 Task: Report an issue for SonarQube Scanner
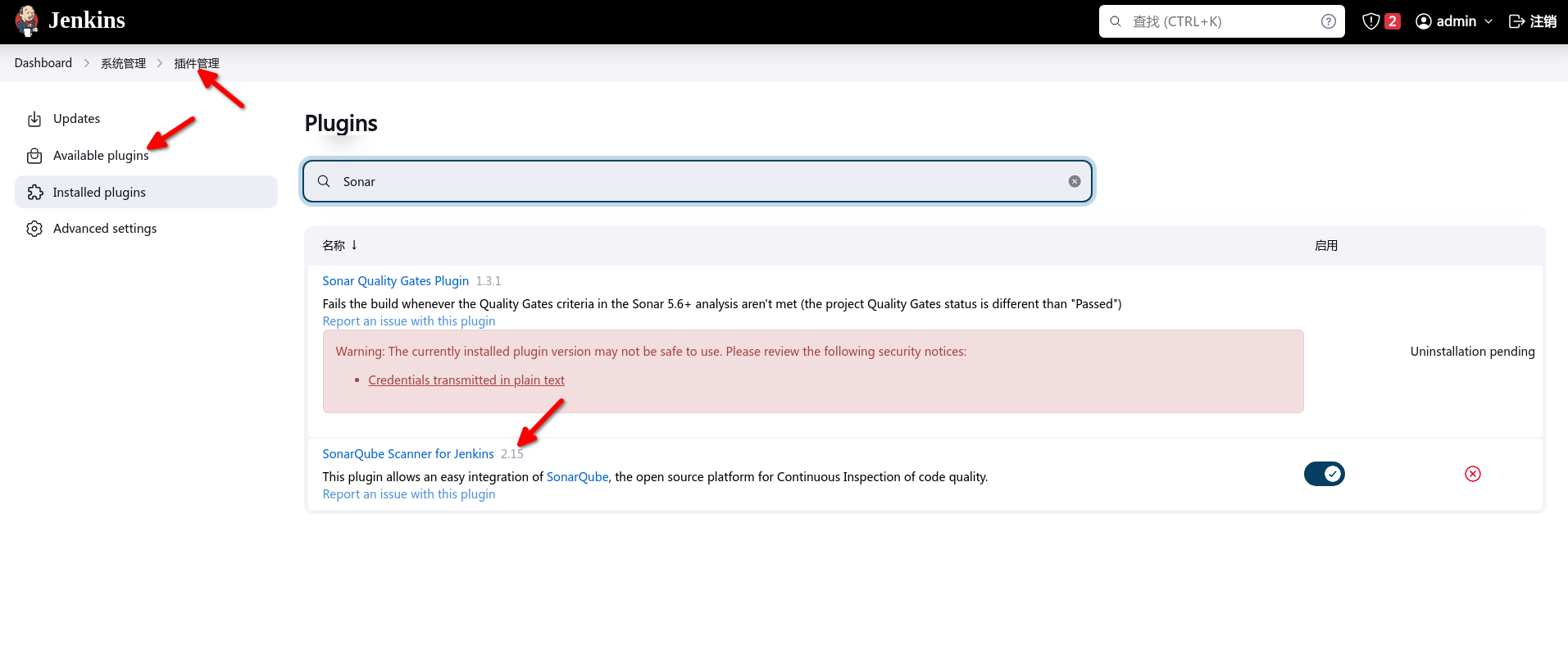pos(409,494)
